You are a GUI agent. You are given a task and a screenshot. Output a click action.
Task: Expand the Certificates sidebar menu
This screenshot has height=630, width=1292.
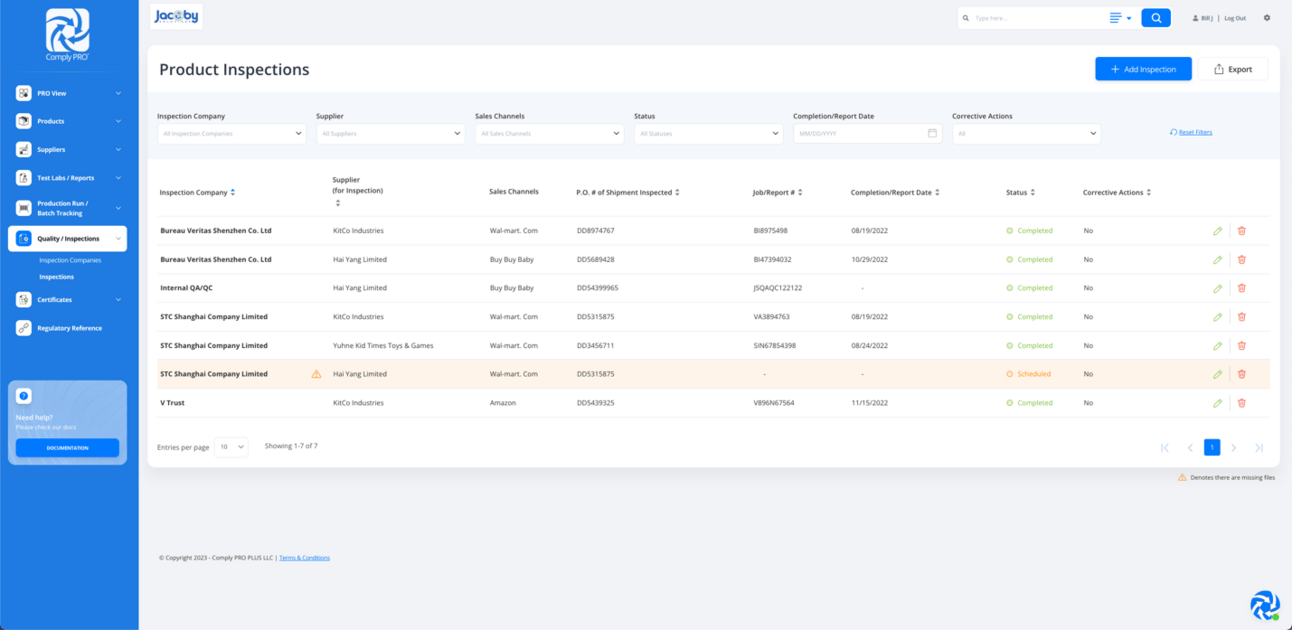[x=67, y=299]
